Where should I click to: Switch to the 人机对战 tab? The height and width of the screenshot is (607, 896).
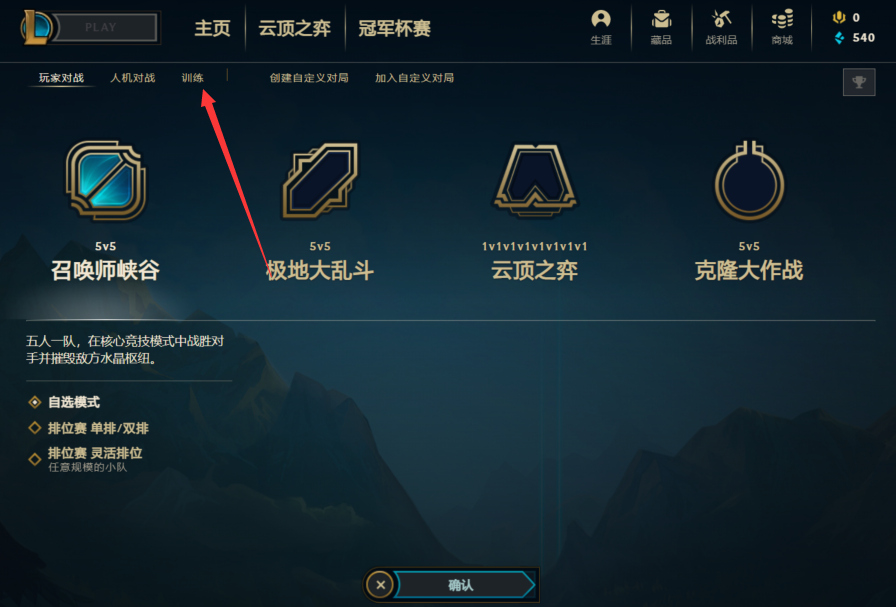(133, 78)
